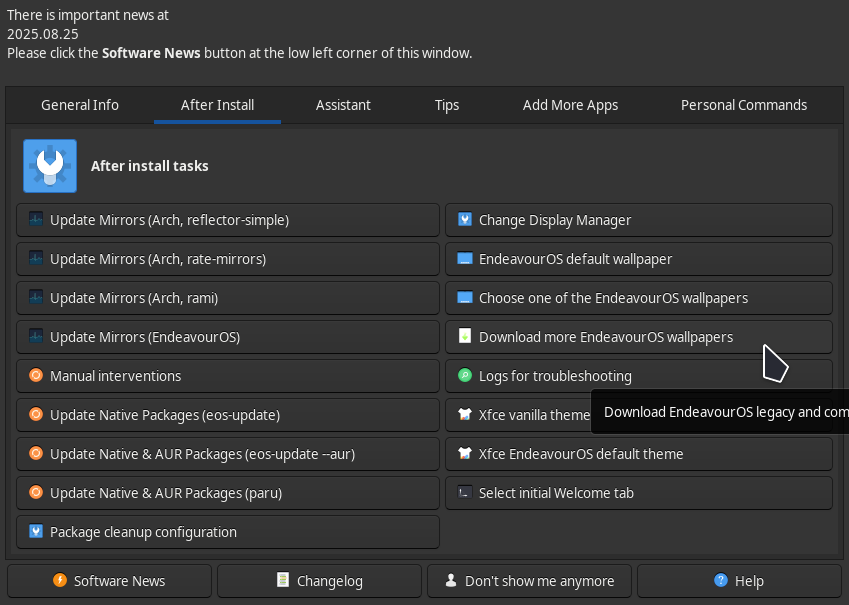849x605 pixels.
Task: Click the Change Display Manager icon
Action: [464, 220]
